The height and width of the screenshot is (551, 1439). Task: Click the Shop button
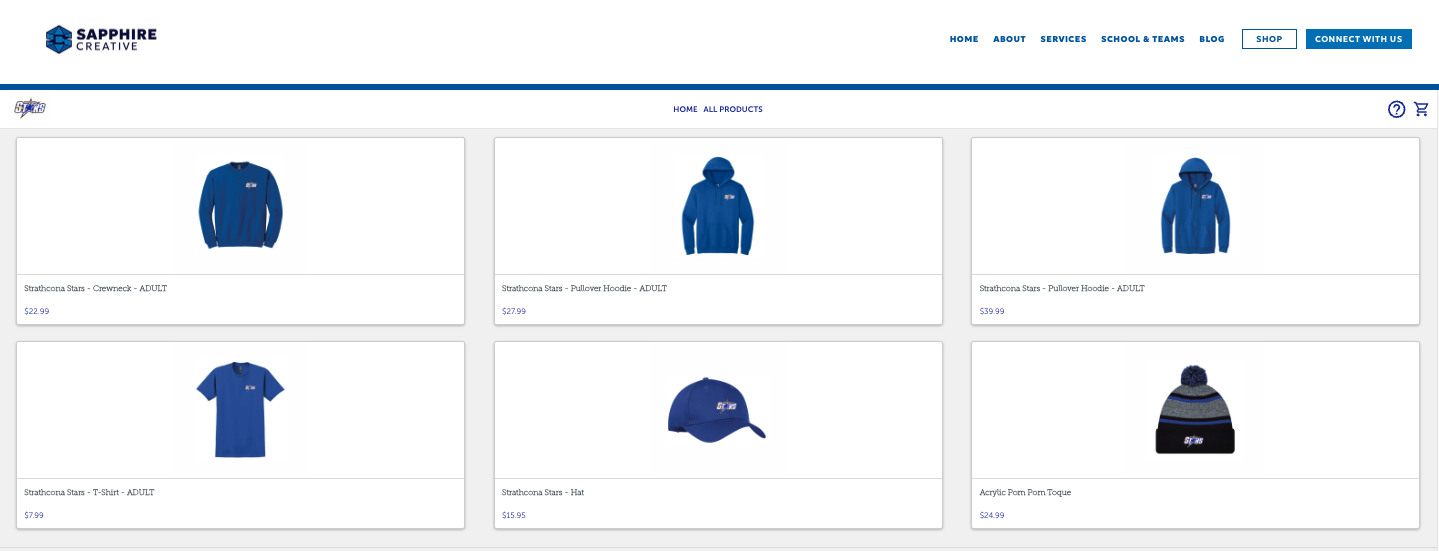(x=1269, y=39)
